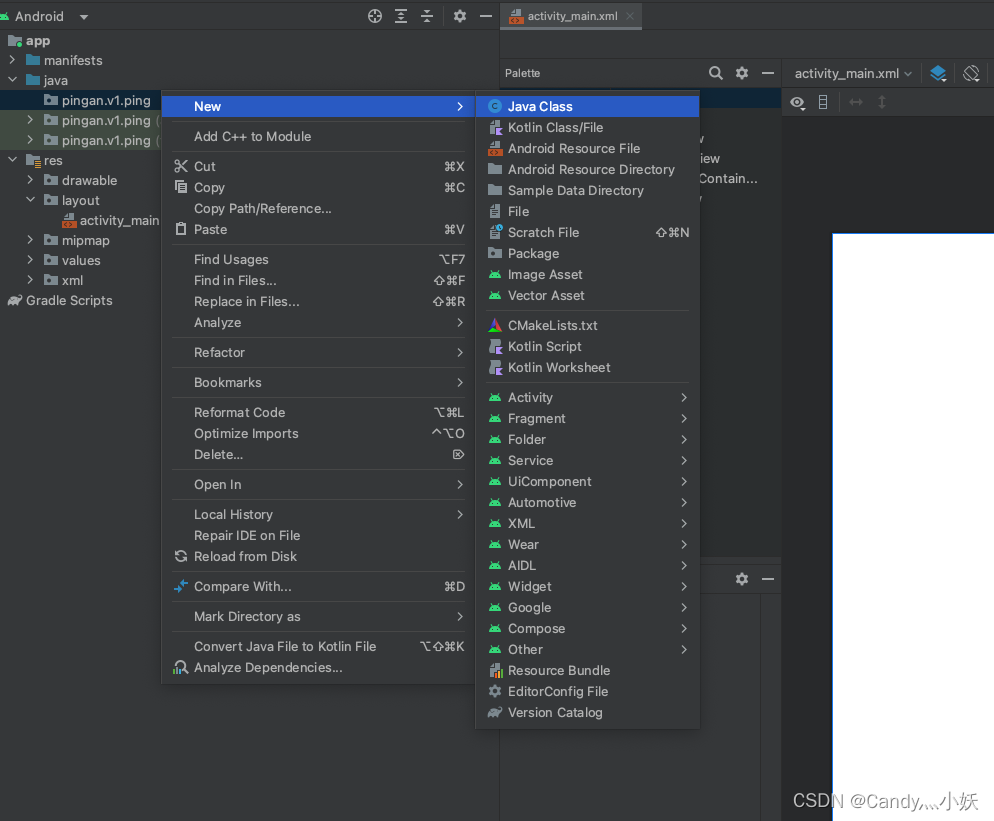
Task: Choose Package from New submenu
Action: 587,254
